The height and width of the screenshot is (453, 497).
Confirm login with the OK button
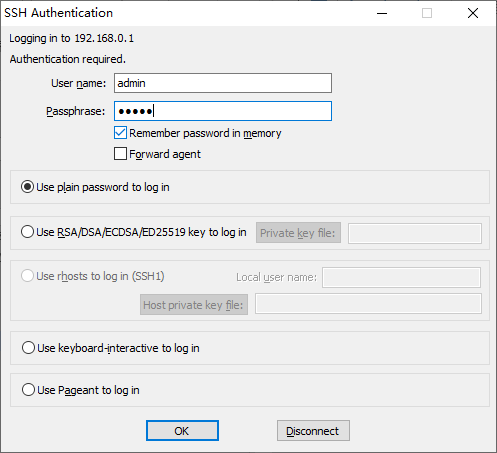(x=182, y=431)
